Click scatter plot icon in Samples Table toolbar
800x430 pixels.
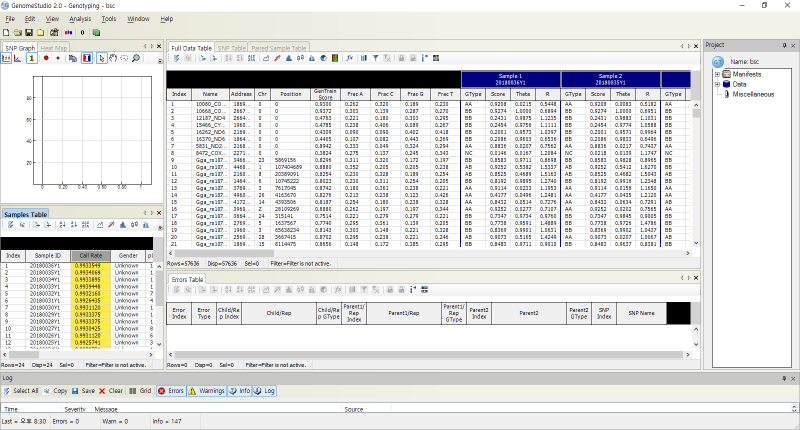tap(111, 224)
